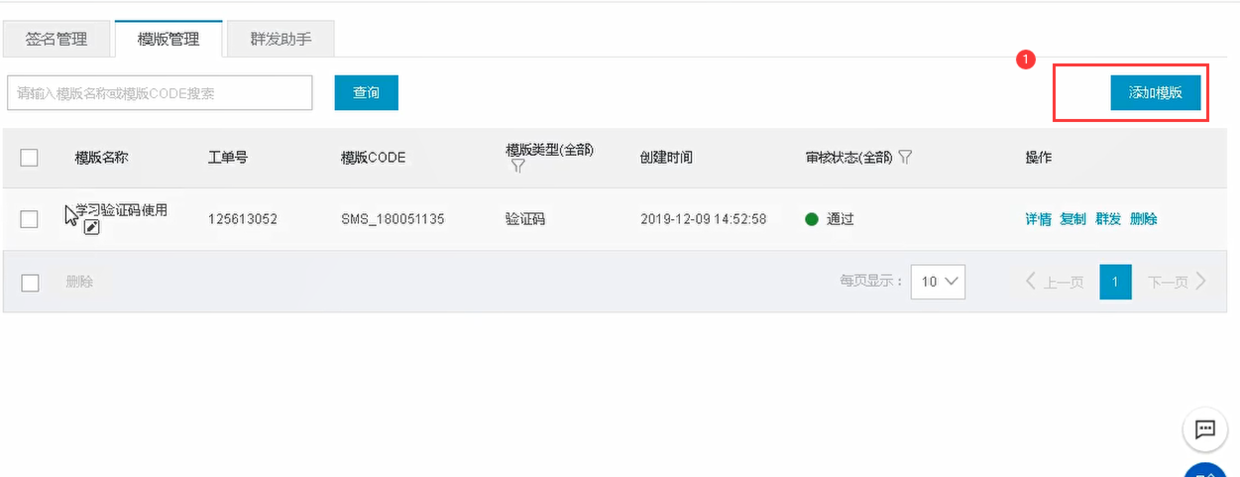1240x477 pixels.
Task: Open 详情 link for SMS_180051135
Action: [1038, 219]
